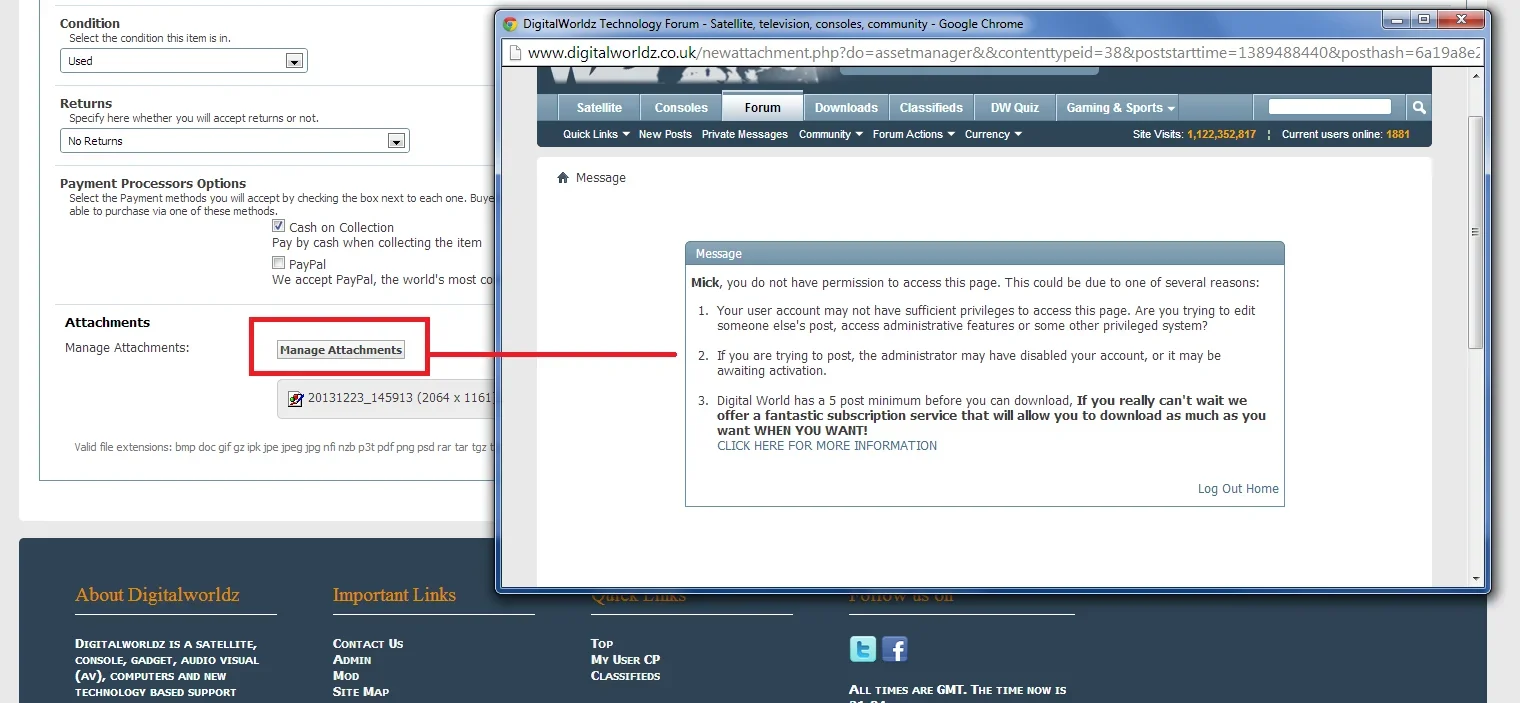Click the Message box title bar
1520x703 pixels.
click(x=985, y=253)
